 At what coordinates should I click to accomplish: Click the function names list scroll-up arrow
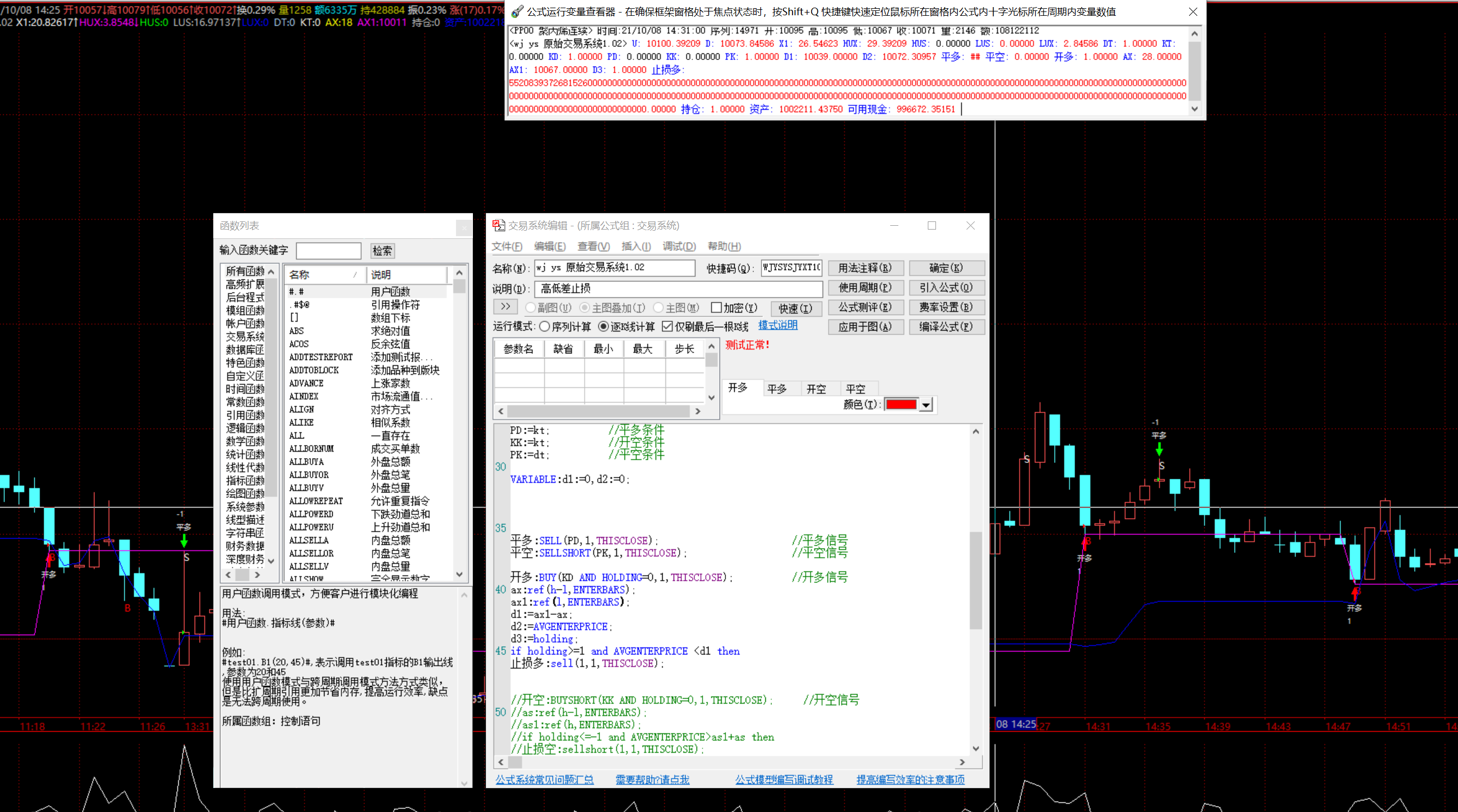tap(459, 273)
